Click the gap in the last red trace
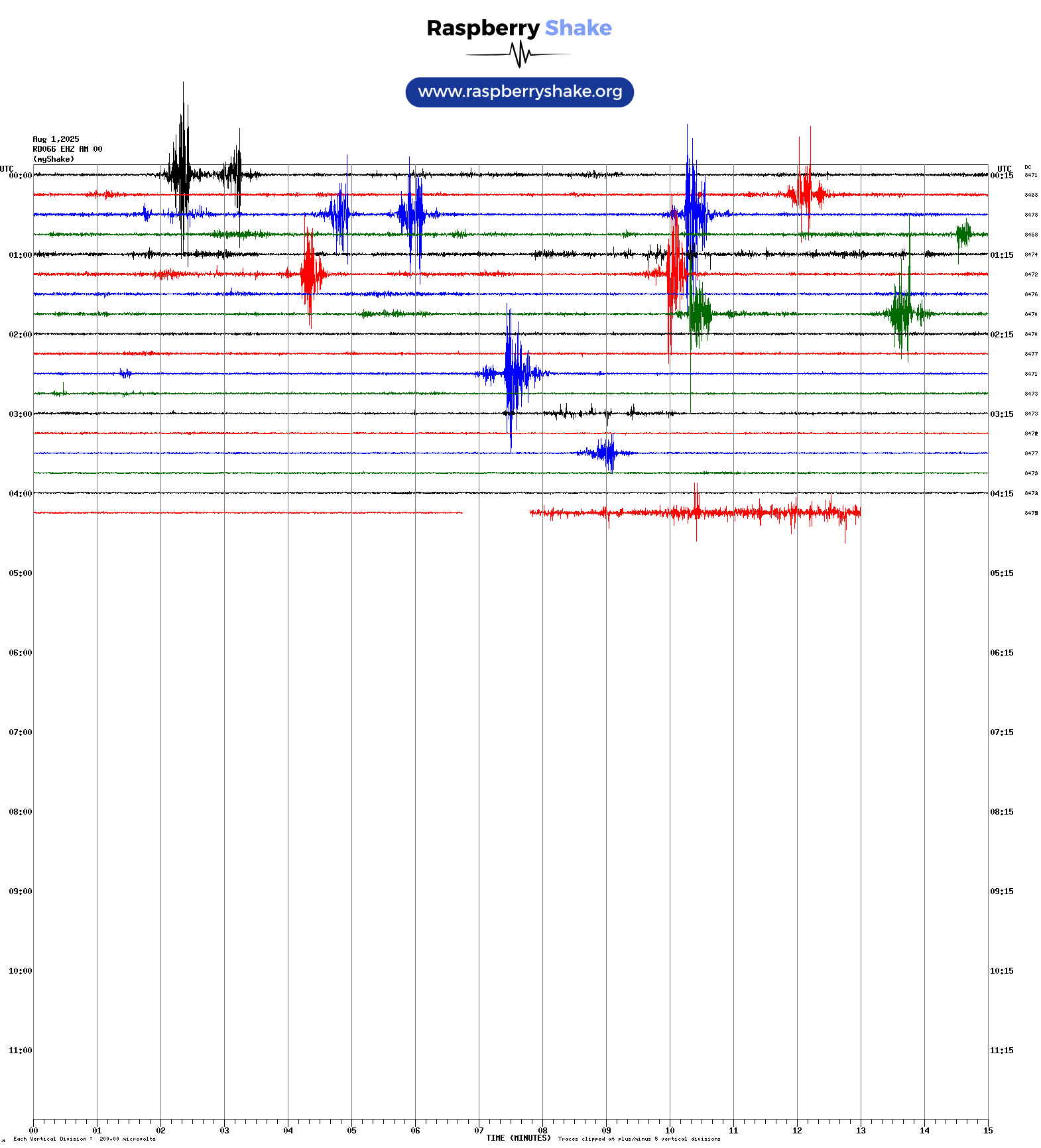The height and width of the screenshot is (1148, 1041). click(495, 512)
